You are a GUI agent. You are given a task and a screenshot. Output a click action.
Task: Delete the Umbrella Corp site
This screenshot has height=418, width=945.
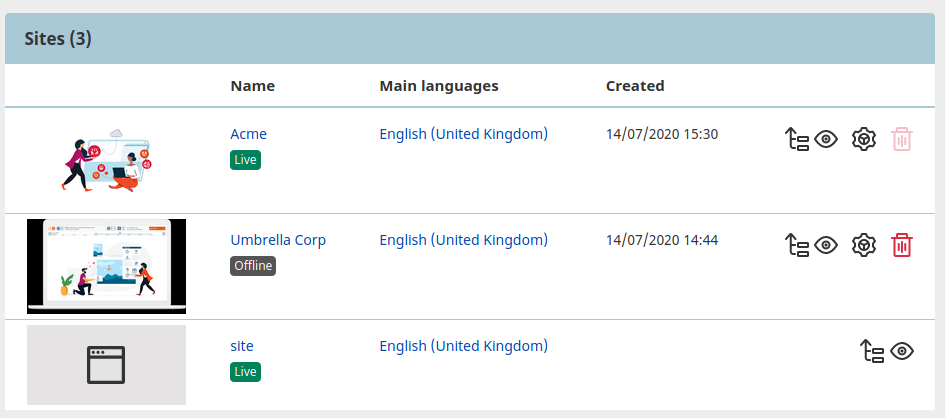coord(902,245)
